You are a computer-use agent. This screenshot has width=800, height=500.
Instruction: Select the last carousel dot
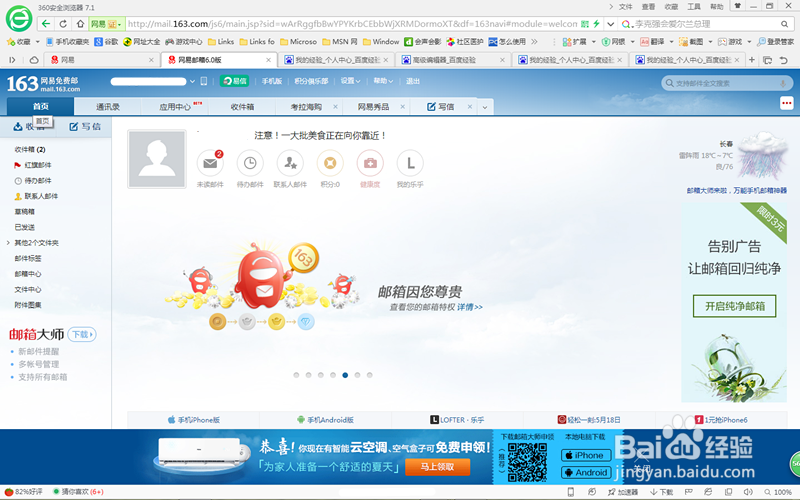click(x=369, y=375)
